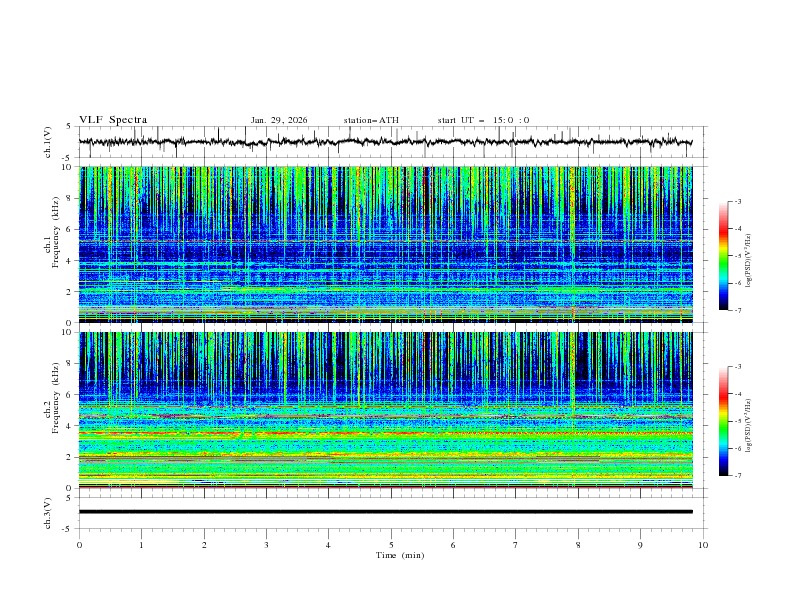Screen dimensions: 792x612
Task: Click the 2 minute tick label on time axis
Action: click(204, 544)
